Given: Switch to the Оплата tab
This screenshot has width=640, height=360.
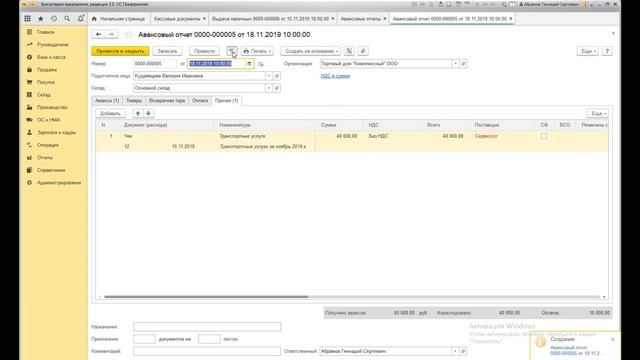Looking at the screenshot, I should (x=200, y=101).
